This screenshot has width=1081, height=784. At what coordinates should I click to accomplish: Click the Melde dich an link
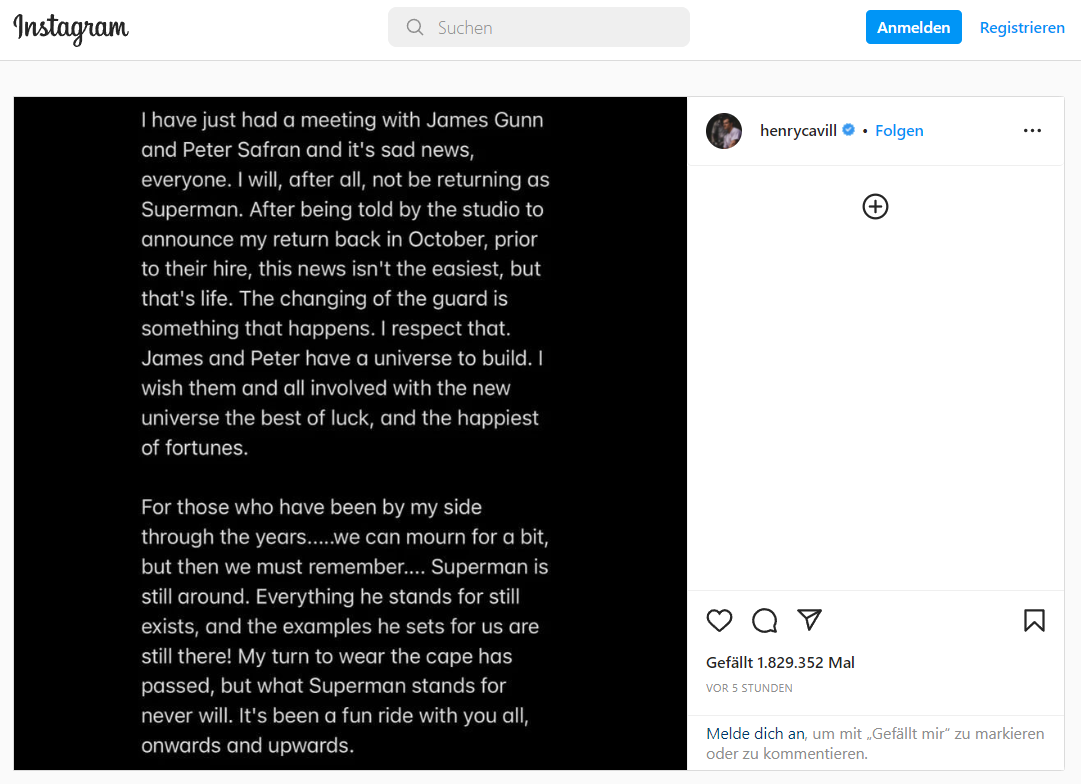(756, 734)
